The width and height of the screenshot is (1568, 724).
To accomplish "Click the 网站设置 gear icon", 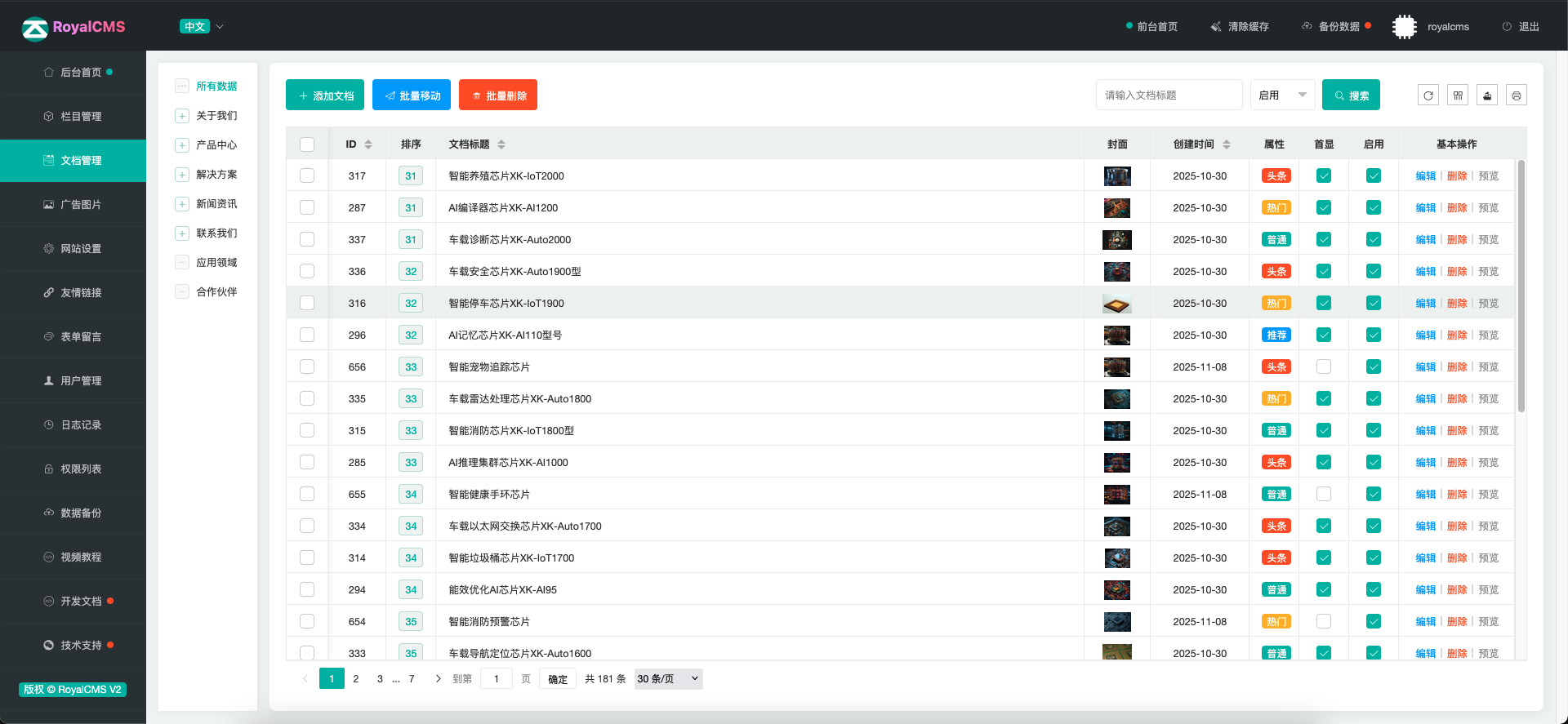I will click(x=49, y=248).
